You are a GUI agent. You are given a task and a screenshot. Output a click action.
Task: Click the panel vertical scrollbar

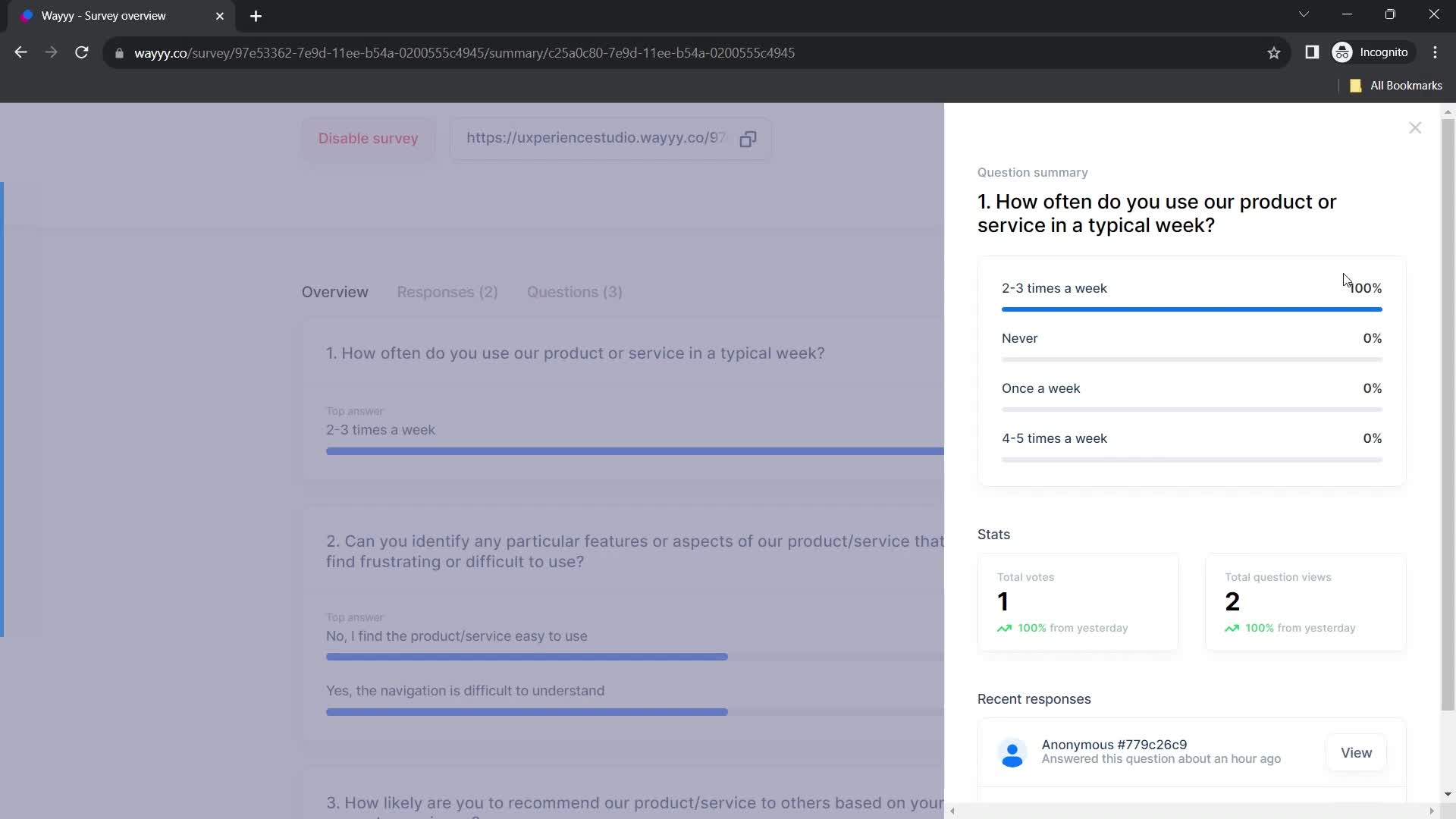click(1448, 413)
